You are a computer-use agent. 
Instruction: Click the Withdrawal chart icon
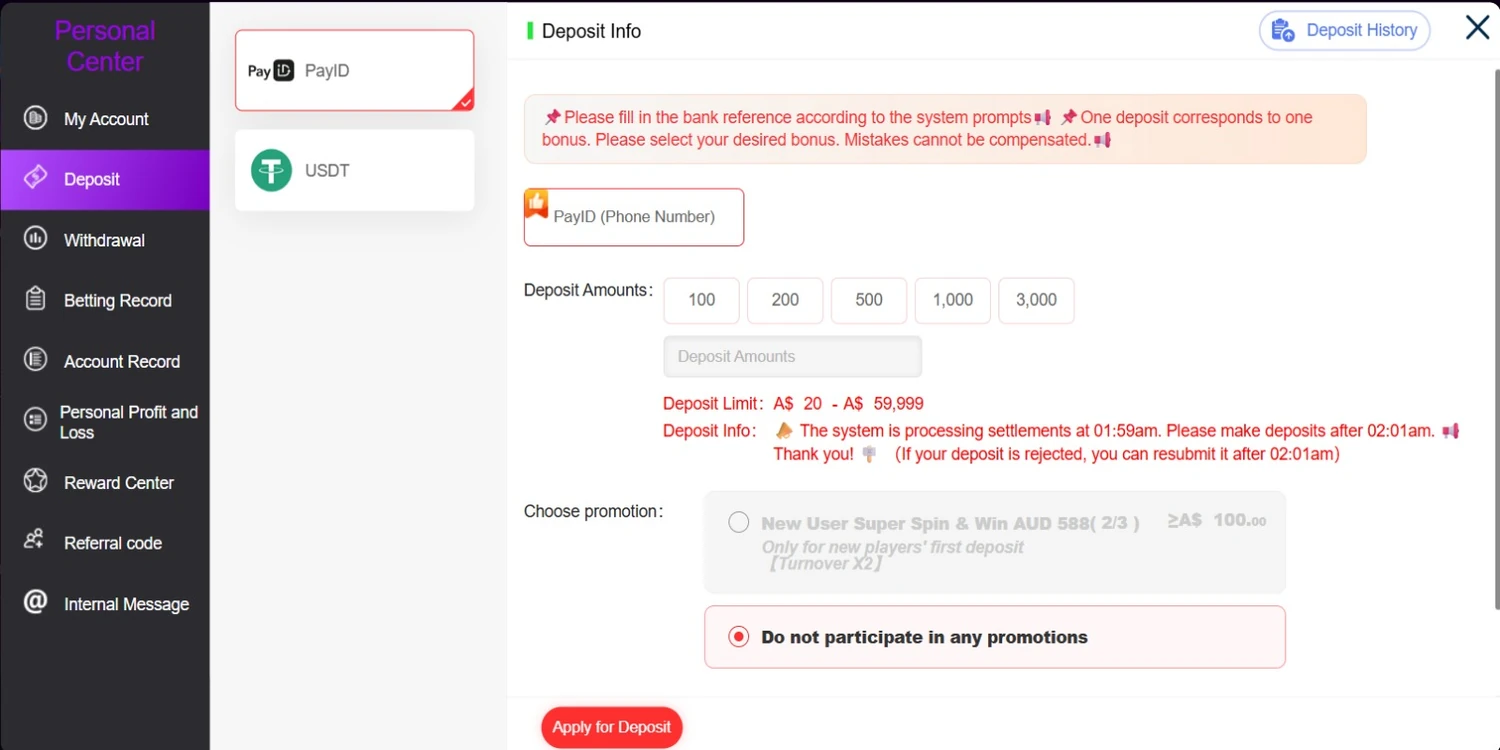pos(36,239)
